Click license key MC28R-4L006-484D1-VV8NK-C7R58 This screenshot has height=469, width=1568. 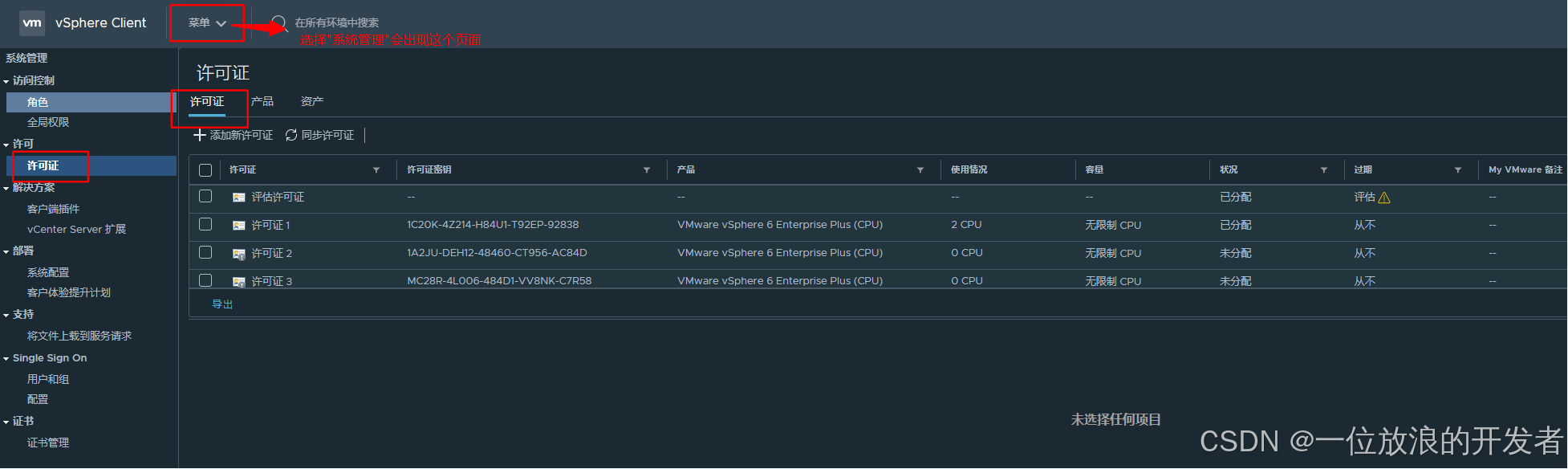pyautogui.click(x=499, y=281)
